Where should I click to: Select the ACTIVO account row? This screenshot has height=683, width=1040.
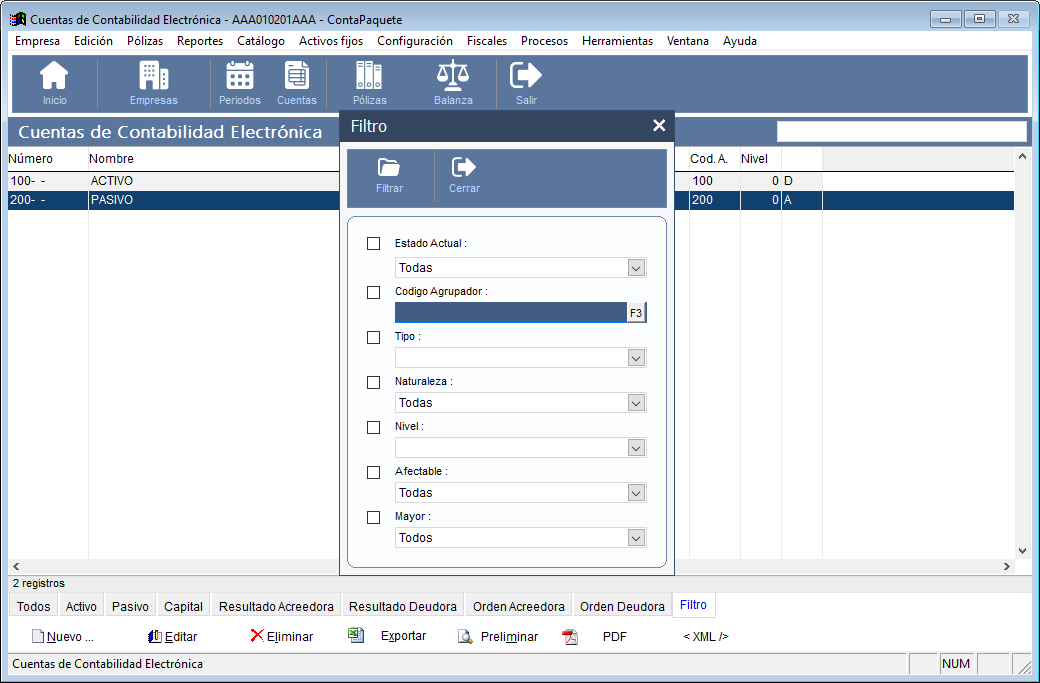click(x=511, y=181)
